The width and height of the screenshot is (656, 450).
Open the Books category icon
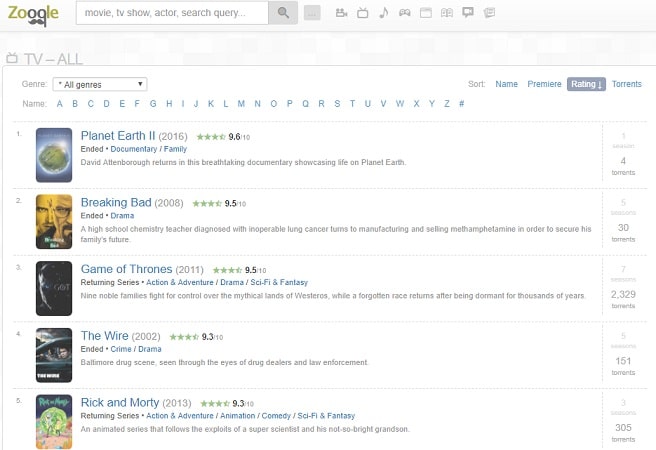coord(447,13)
